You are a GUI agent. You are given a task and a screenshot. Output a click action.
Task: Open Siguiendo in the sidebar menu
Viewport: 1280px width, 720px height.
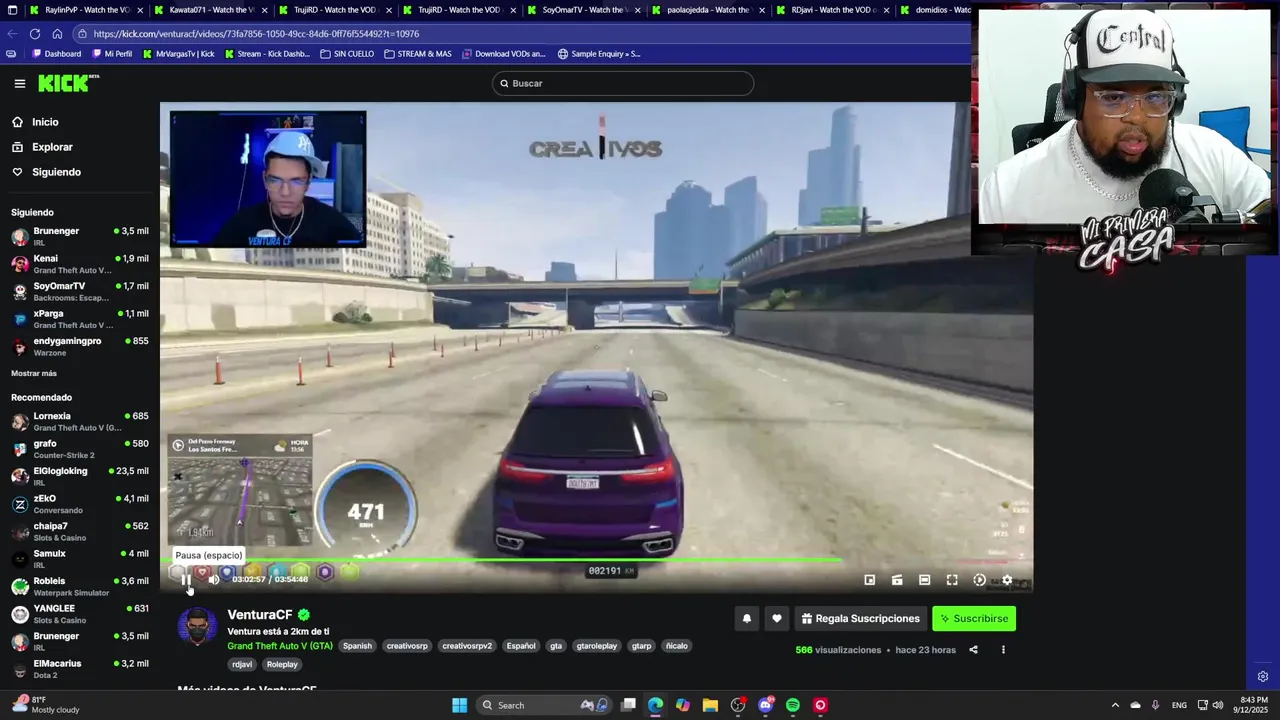click(x=46, y=172)
